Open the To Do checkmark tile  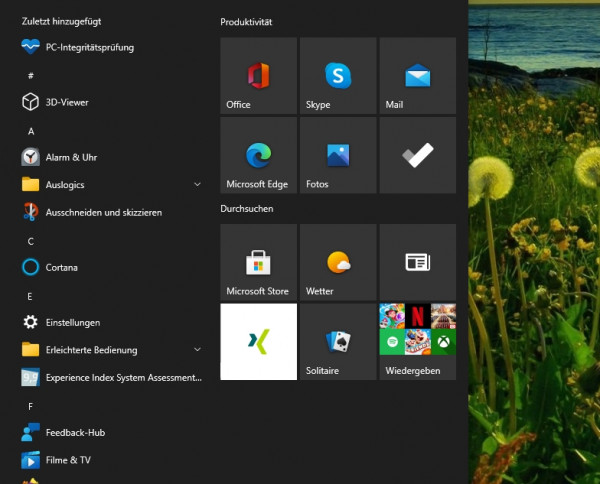coord(418,155)
